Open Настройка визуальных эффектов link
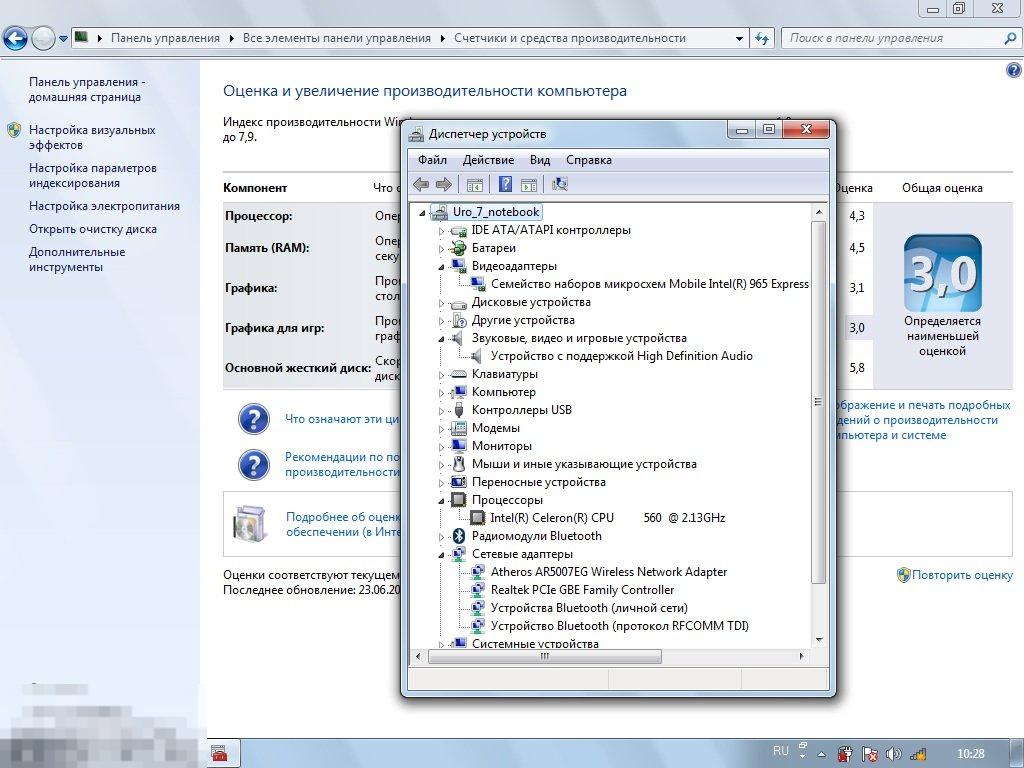Image resolution: width=1024 pixels, height=768 pixels. click(92, 137)
